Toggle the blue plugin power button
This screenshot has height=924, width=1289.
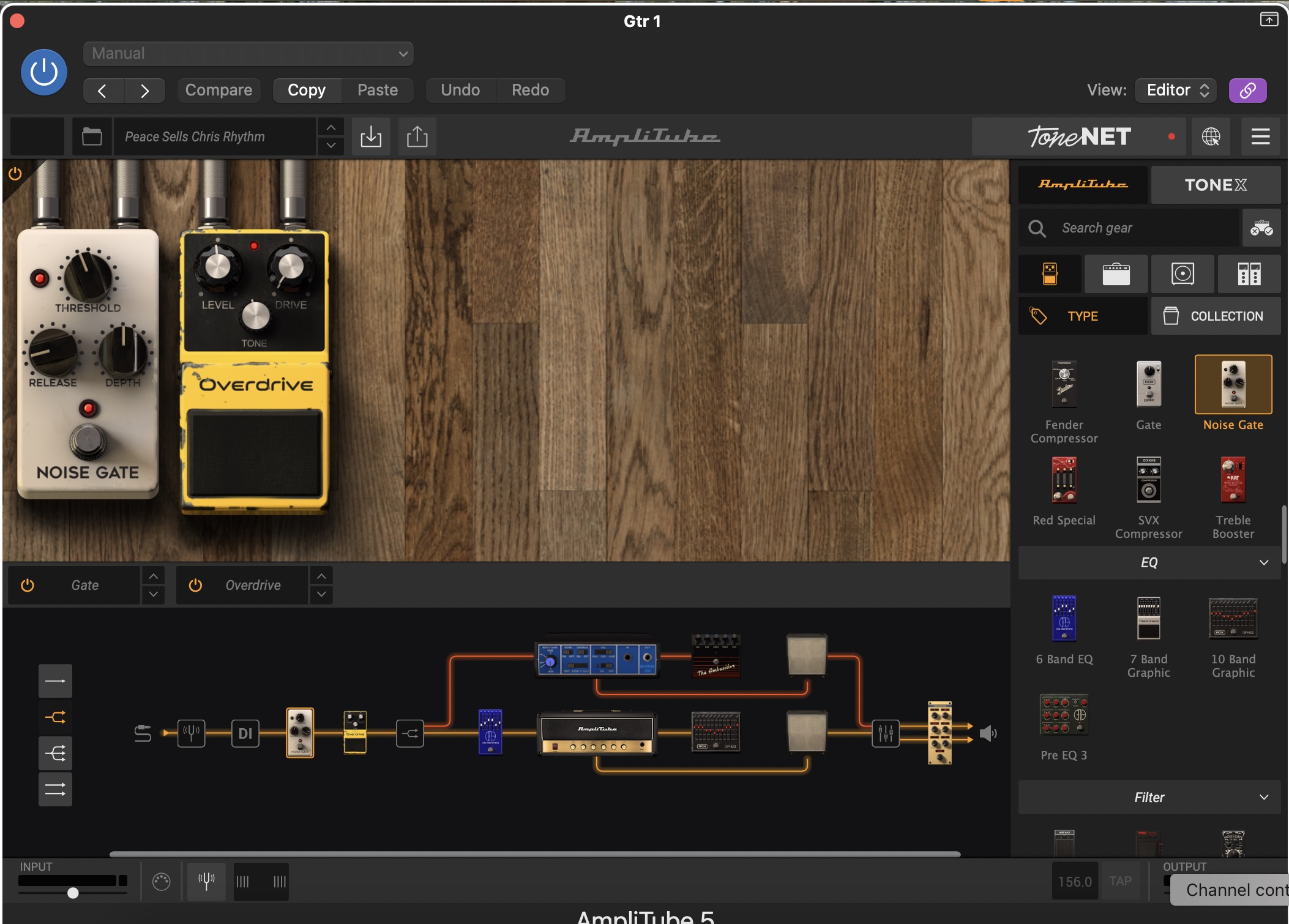[x=44, y=72]
